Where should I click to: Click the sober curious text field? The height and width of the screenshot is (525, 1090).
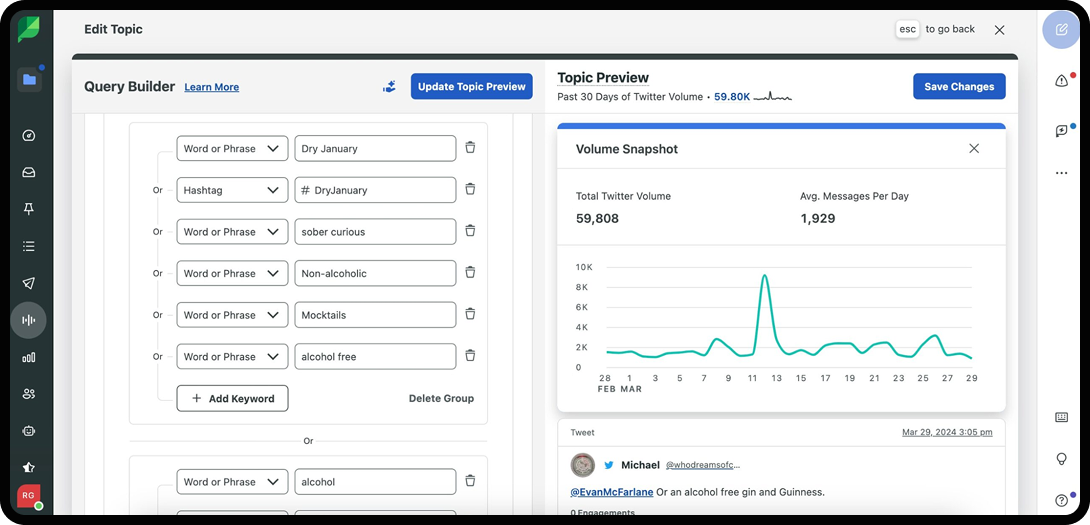[375, 232]
